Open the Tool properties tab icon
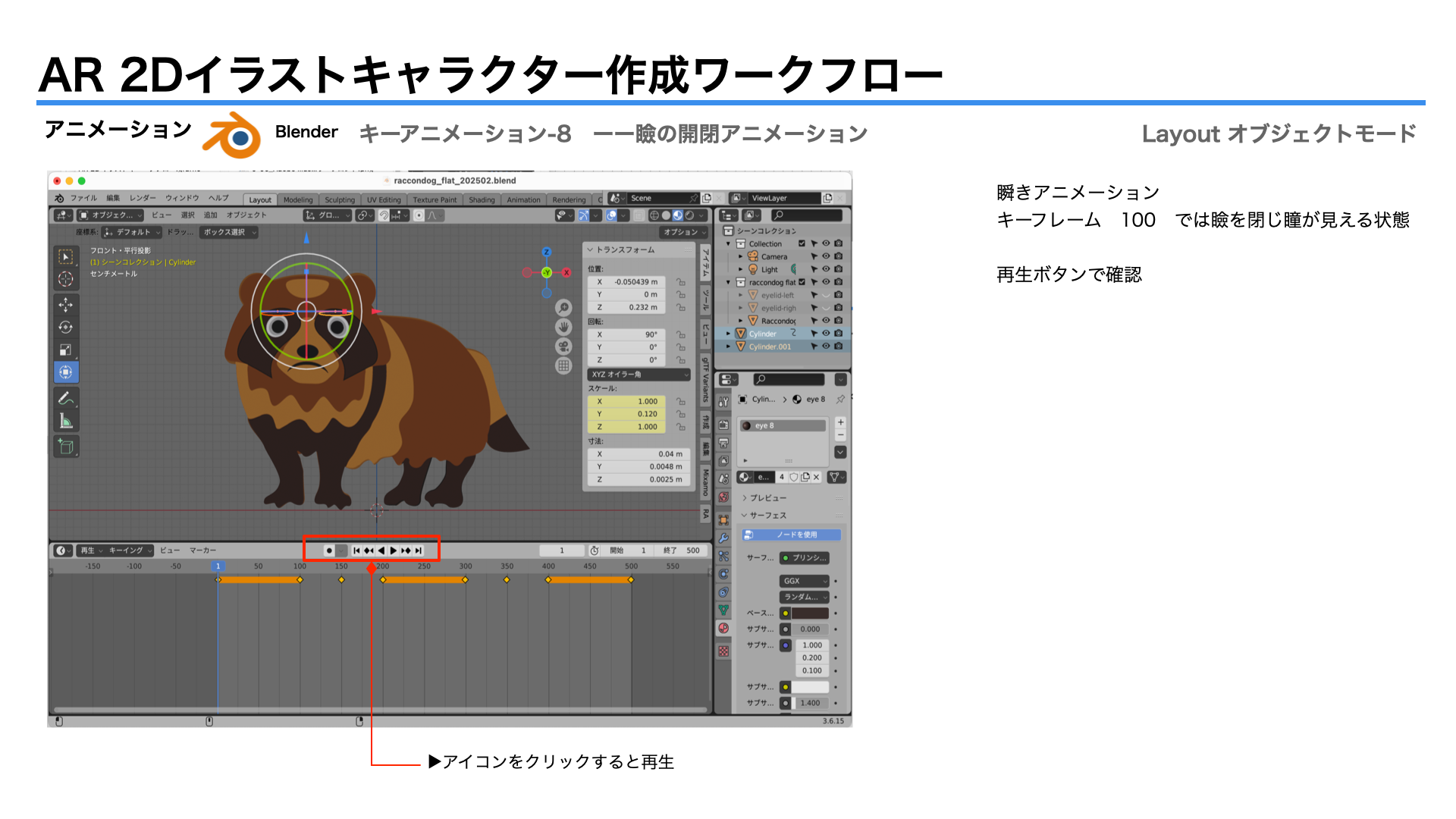Screen dimensions: 1456x819 (723, 401)
